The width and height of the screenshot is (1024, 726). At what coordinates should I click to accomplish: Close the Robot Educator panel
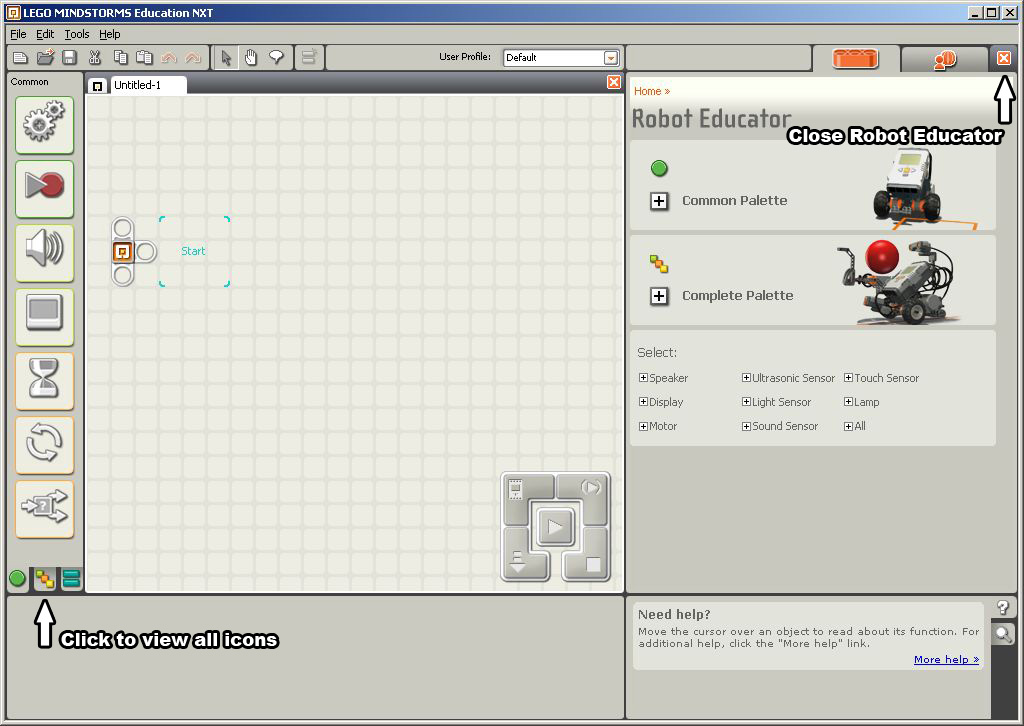pyautogui.click(x=1004, y=58)
